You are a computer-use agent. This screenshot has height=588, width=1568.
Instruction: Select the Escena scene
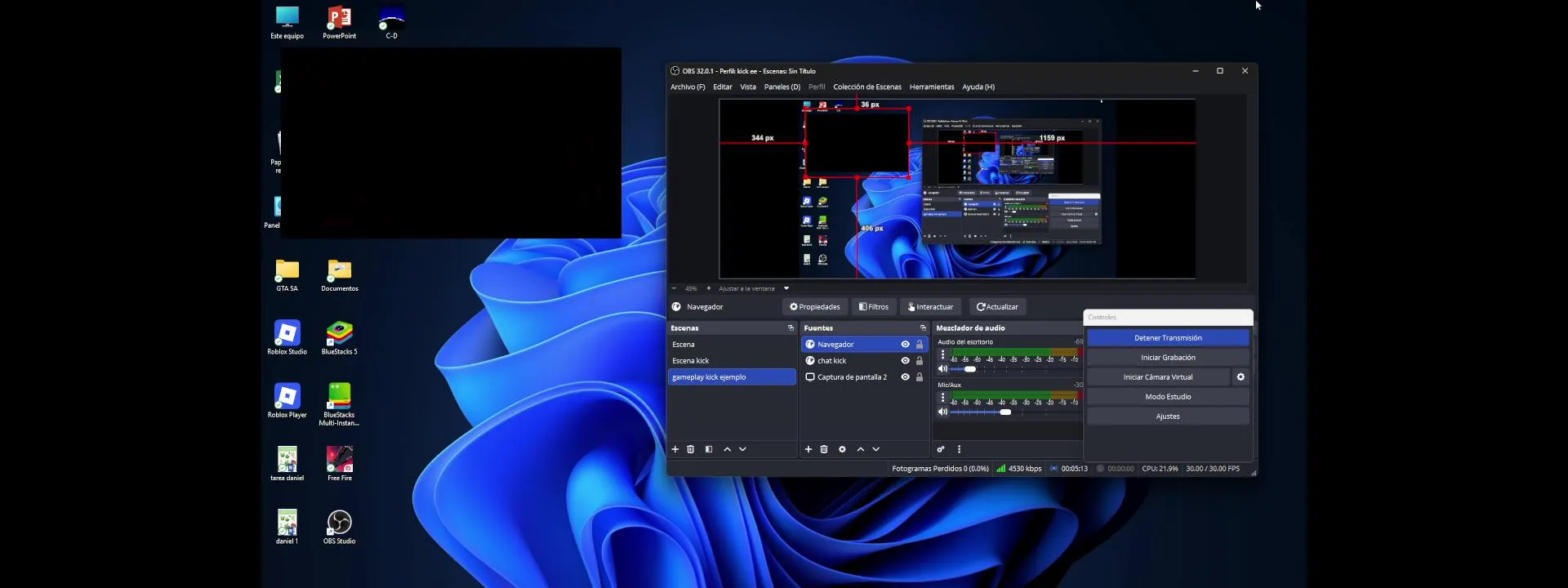pos(732,345)
